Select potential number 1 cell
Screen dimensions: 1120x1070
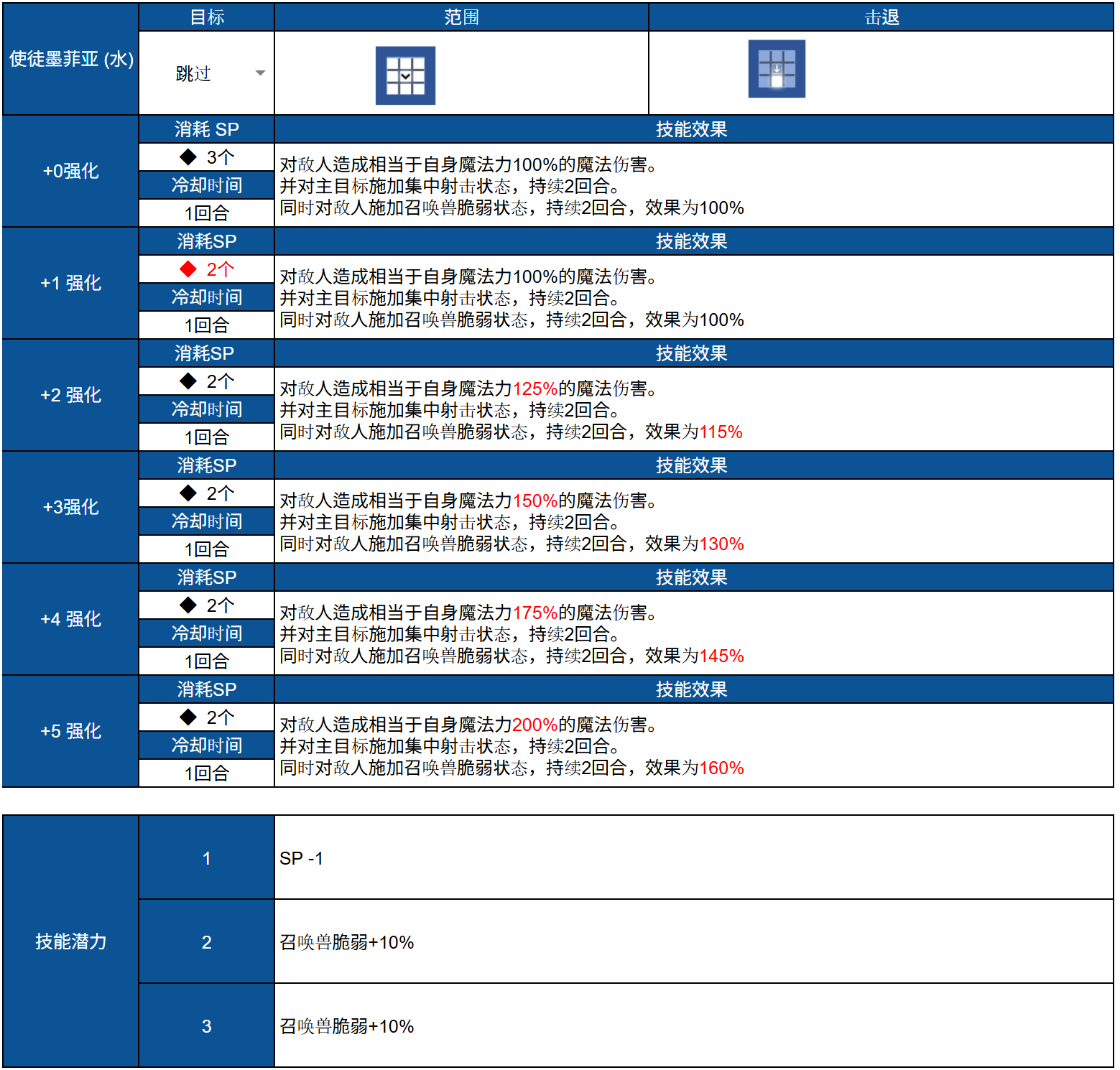click(x=207, y=858)
